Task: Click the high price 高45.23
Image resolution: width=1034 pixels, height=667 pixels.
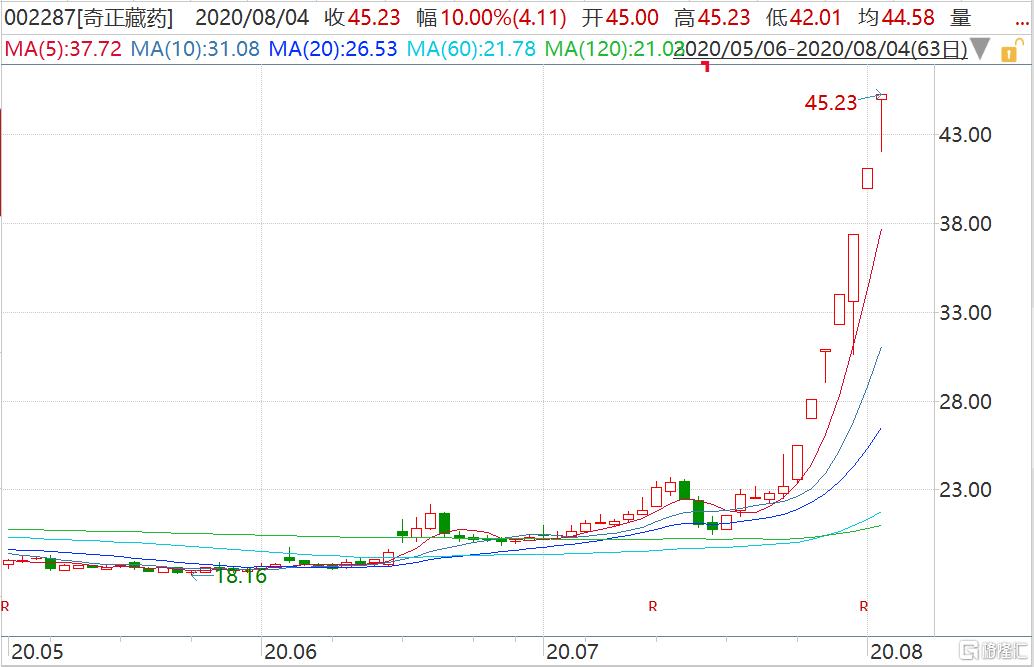Action: (712, 18)
